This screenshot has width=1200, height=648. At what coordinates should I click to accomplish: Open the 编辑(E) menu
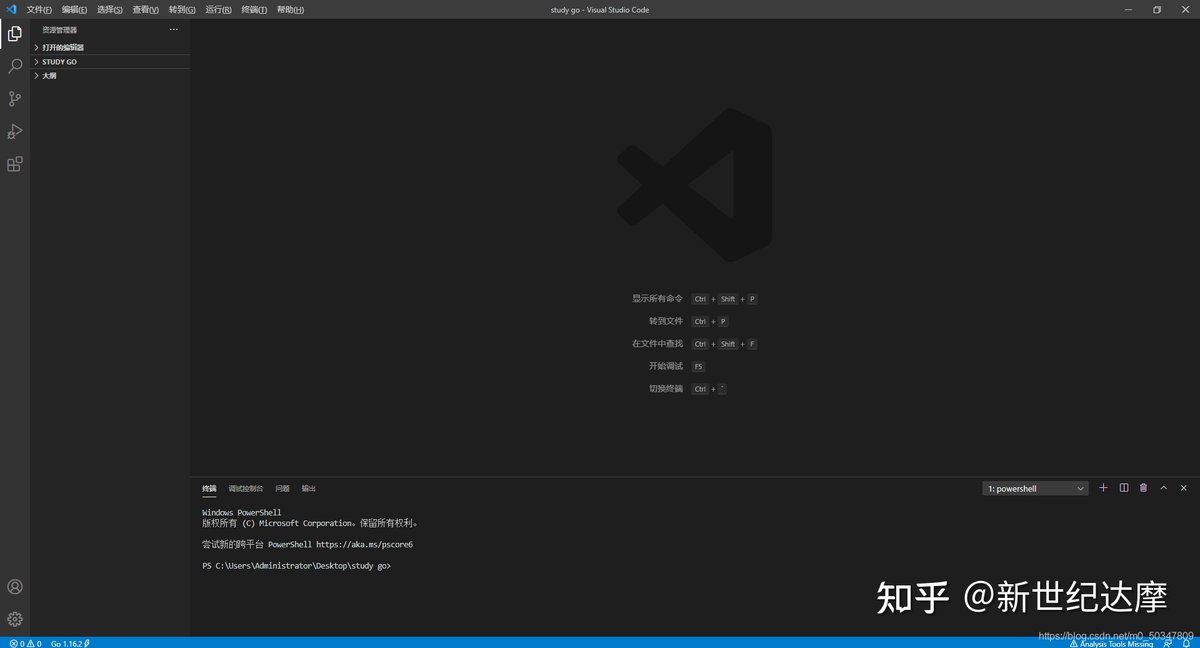(x=74, y=10)
